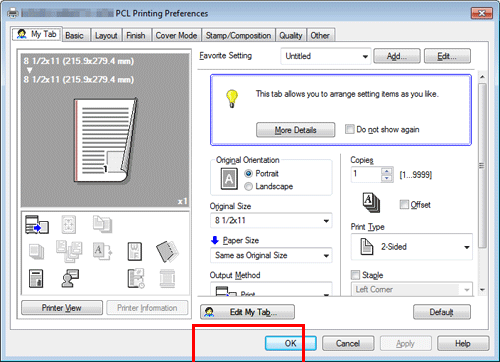
Task: Enable the Offset checkbox
Action: pos(404,204)
